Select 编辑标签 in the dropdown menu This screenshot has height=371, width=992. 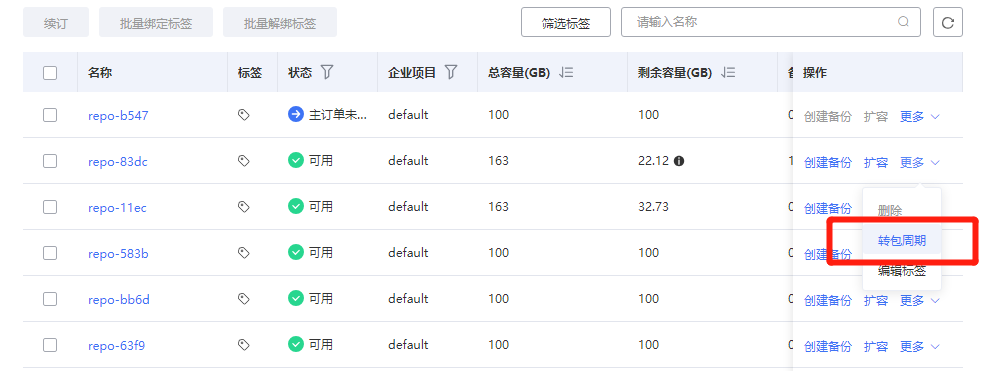pos(902,272)
